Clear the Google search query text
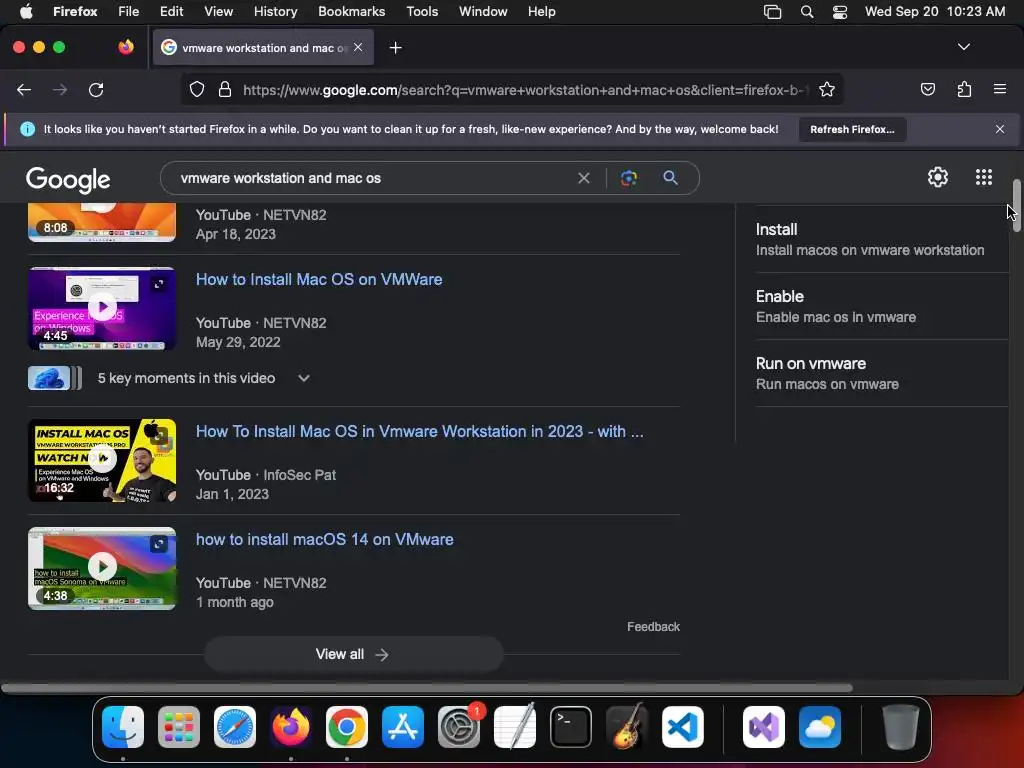This screenshot has height=768, width=1024. [x=584, y=178]
